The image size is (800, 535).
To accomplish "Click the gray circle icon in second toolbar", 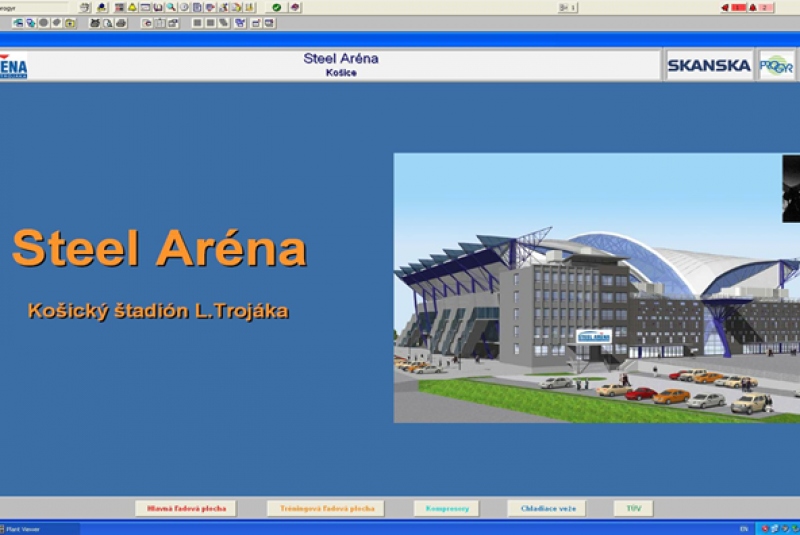I will tap(43, 23).
